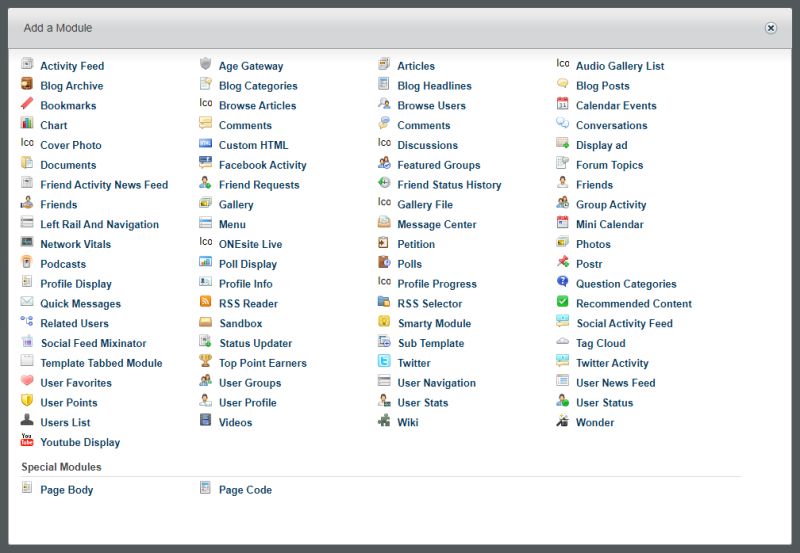Screen dimensions: 800x553
Task: Click the User Favorites heart icon
Action: pos(27,381)
